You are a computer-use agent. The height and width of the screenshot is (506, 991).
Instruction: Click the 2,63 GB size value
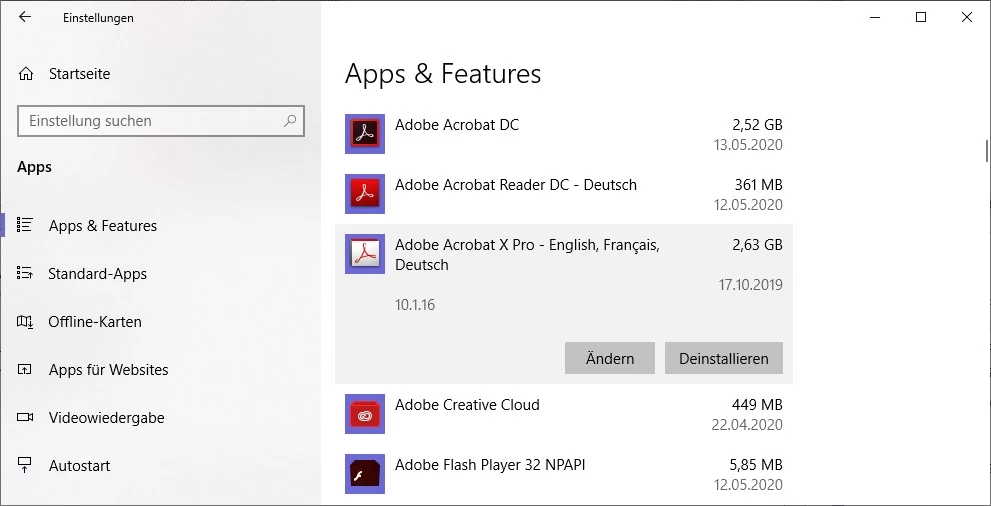click(757, 244)
